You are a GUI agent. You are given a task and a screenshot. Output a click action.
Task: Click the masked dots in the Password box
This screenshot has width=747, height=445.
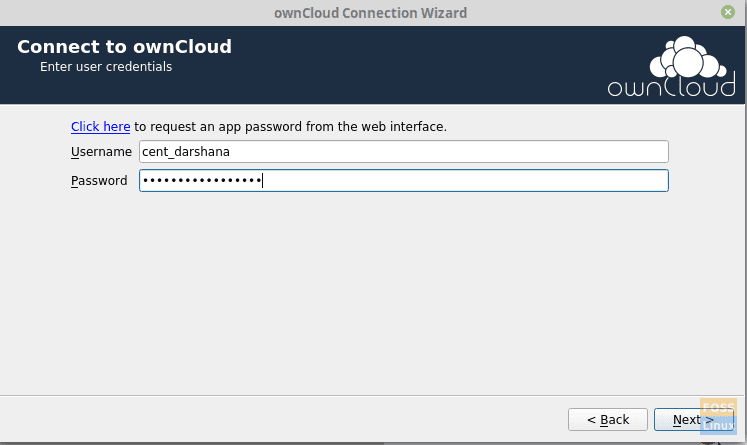click(x=202, y=181)
